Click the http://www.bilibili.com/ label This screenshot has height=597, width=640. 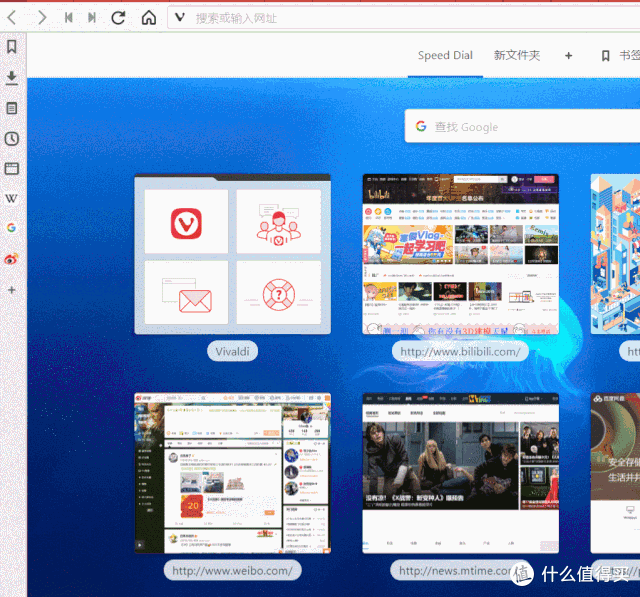coord(460,351)
